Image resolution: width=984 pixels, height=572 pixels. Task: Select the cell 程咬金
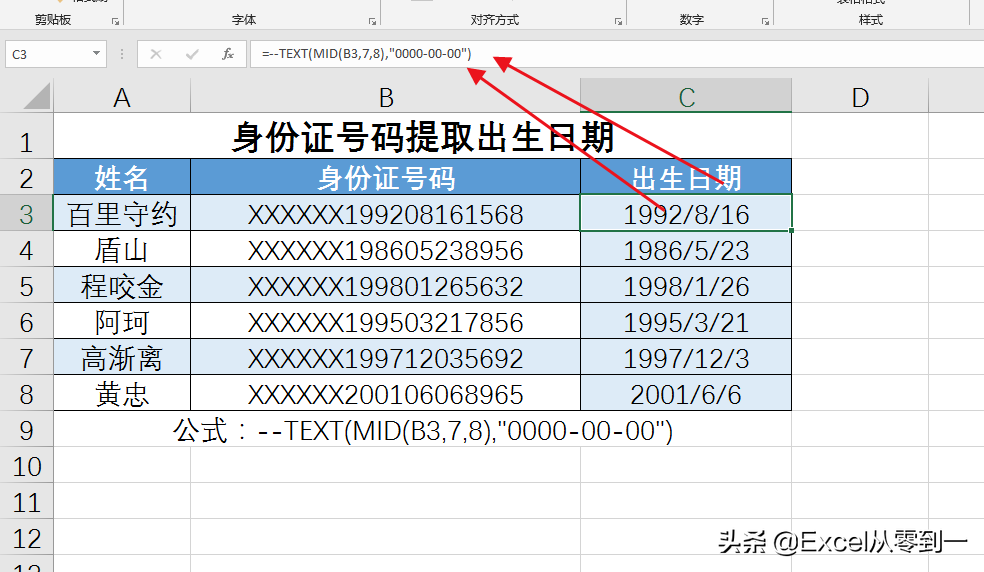click(x=122, y=285)
